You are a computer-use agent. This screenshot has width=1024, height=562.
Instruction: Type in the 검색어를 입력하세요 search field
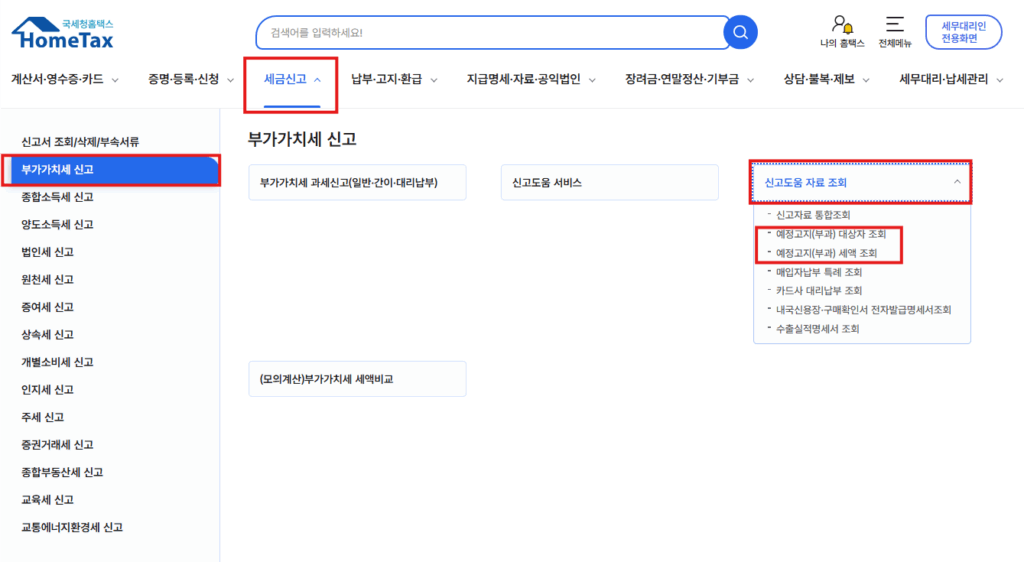(x=490, y=33)
